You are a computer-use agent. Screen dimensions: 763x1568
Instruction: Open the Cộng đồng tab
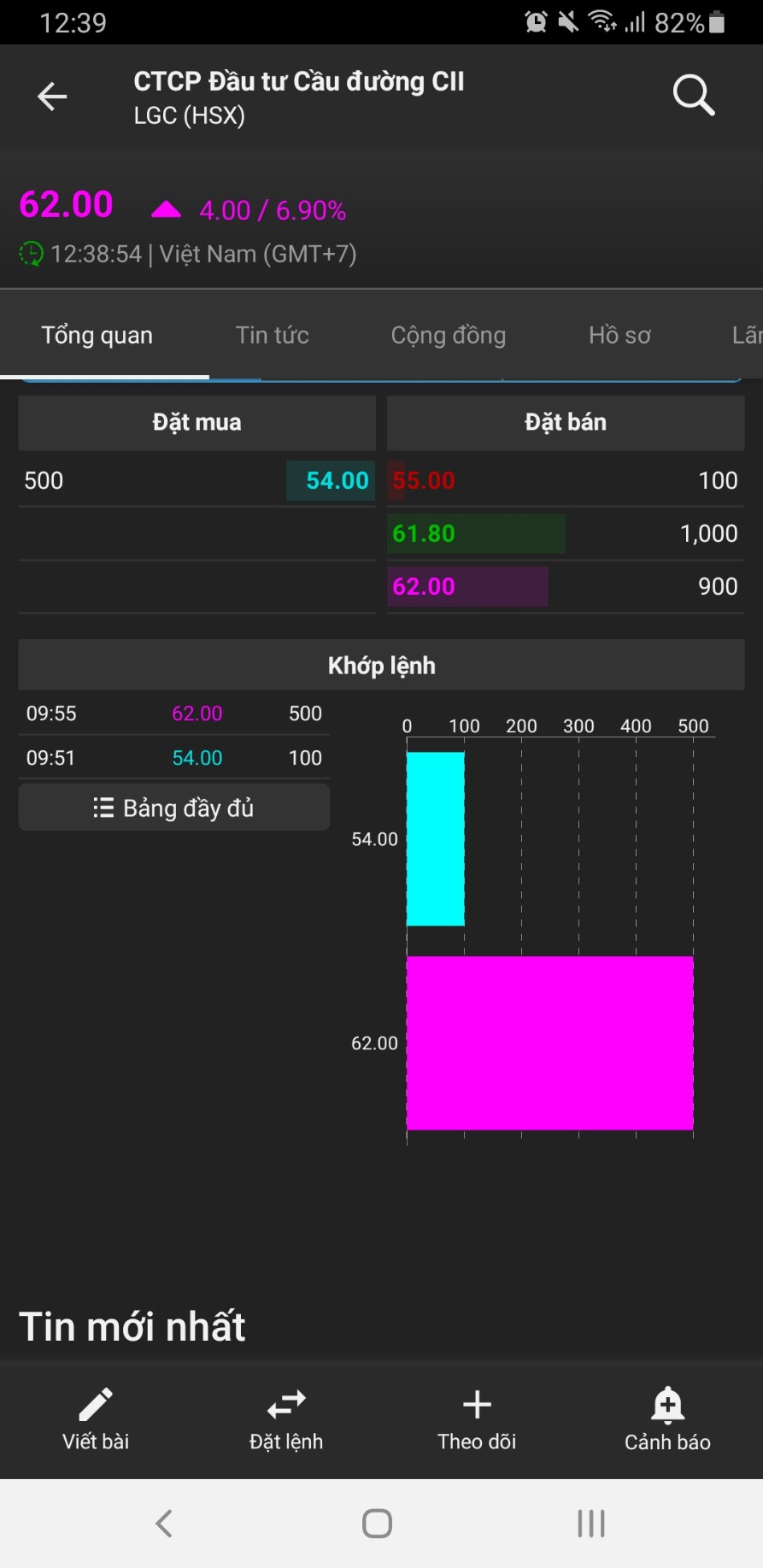coord(449,335)
